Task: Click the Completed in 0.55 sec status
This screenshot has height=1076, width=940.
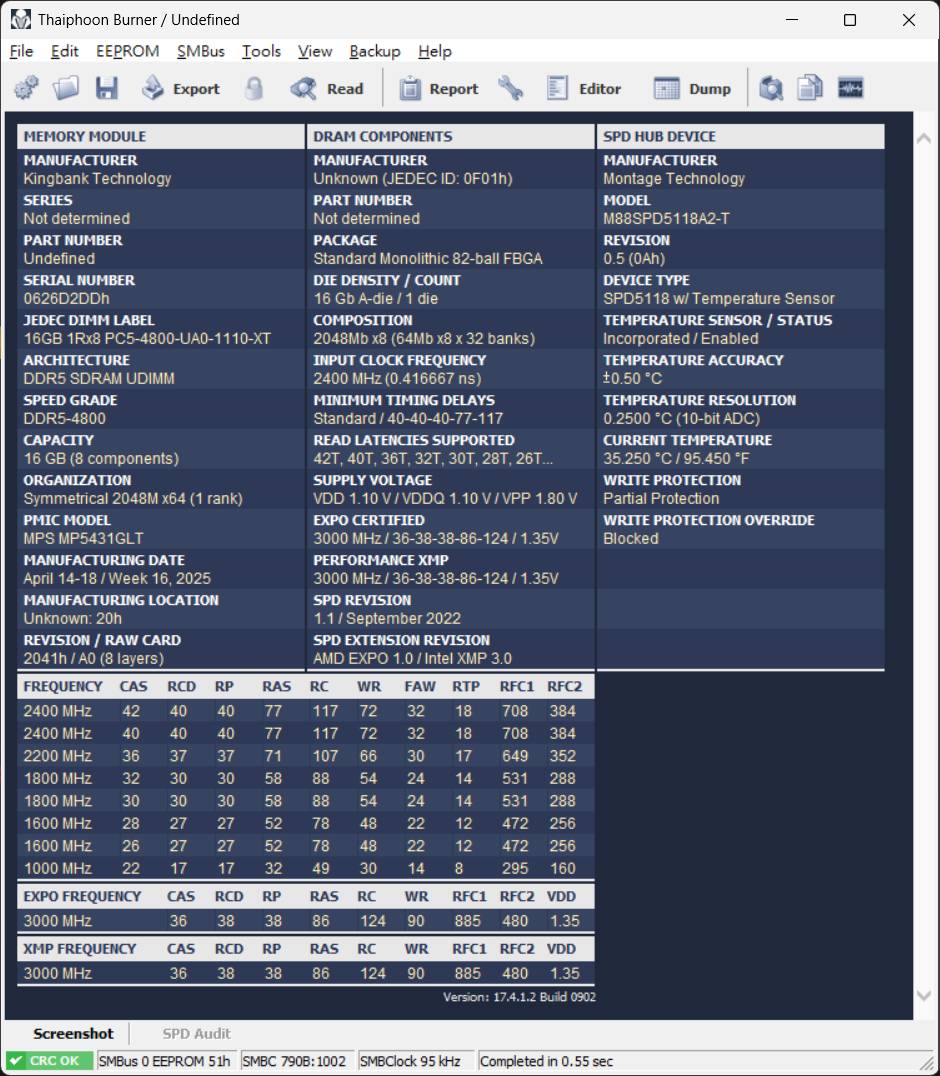Action: click(546, 1061)
